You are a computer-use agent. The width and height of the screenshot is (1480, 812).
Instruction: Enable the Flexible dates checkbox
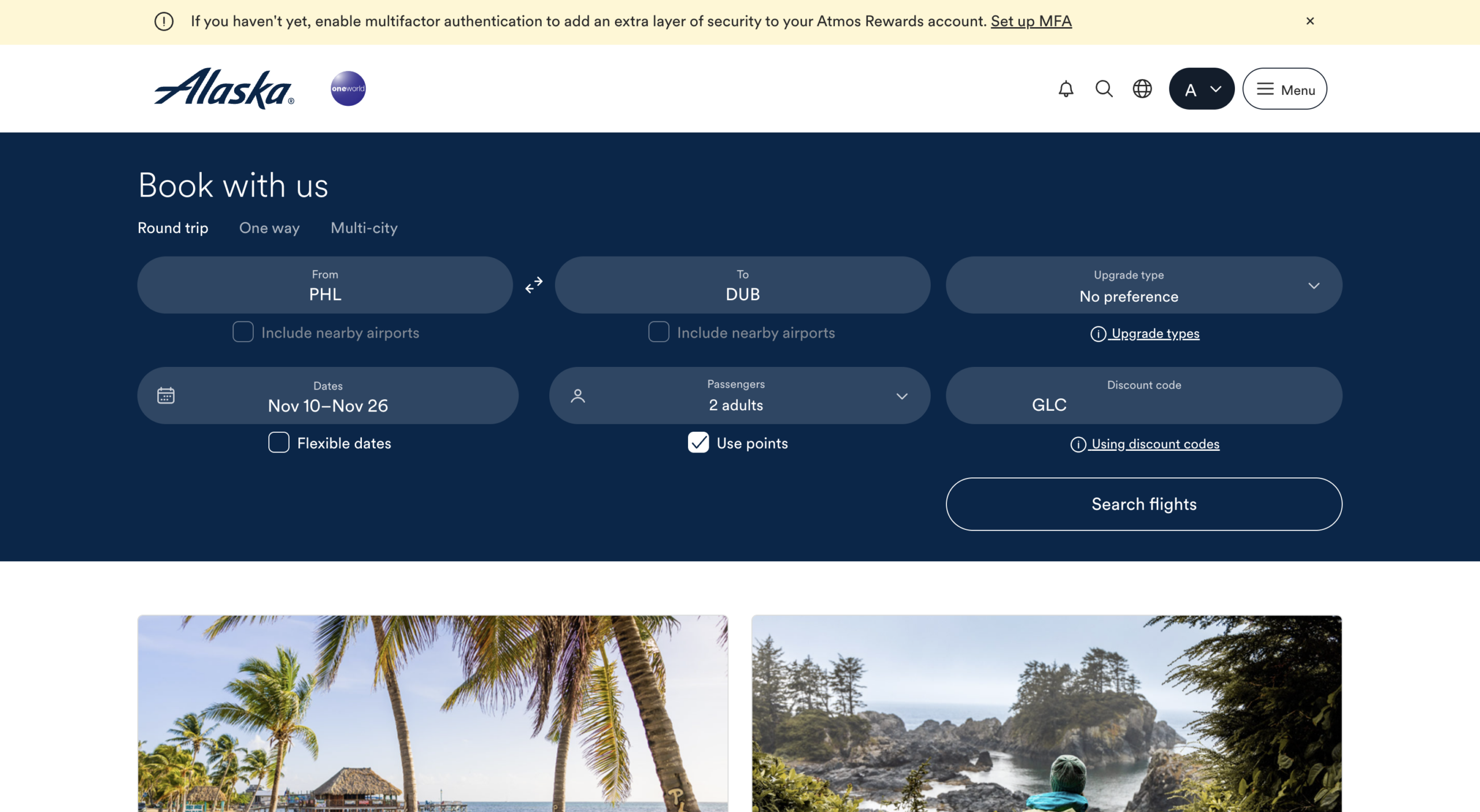tap(279, 443)
